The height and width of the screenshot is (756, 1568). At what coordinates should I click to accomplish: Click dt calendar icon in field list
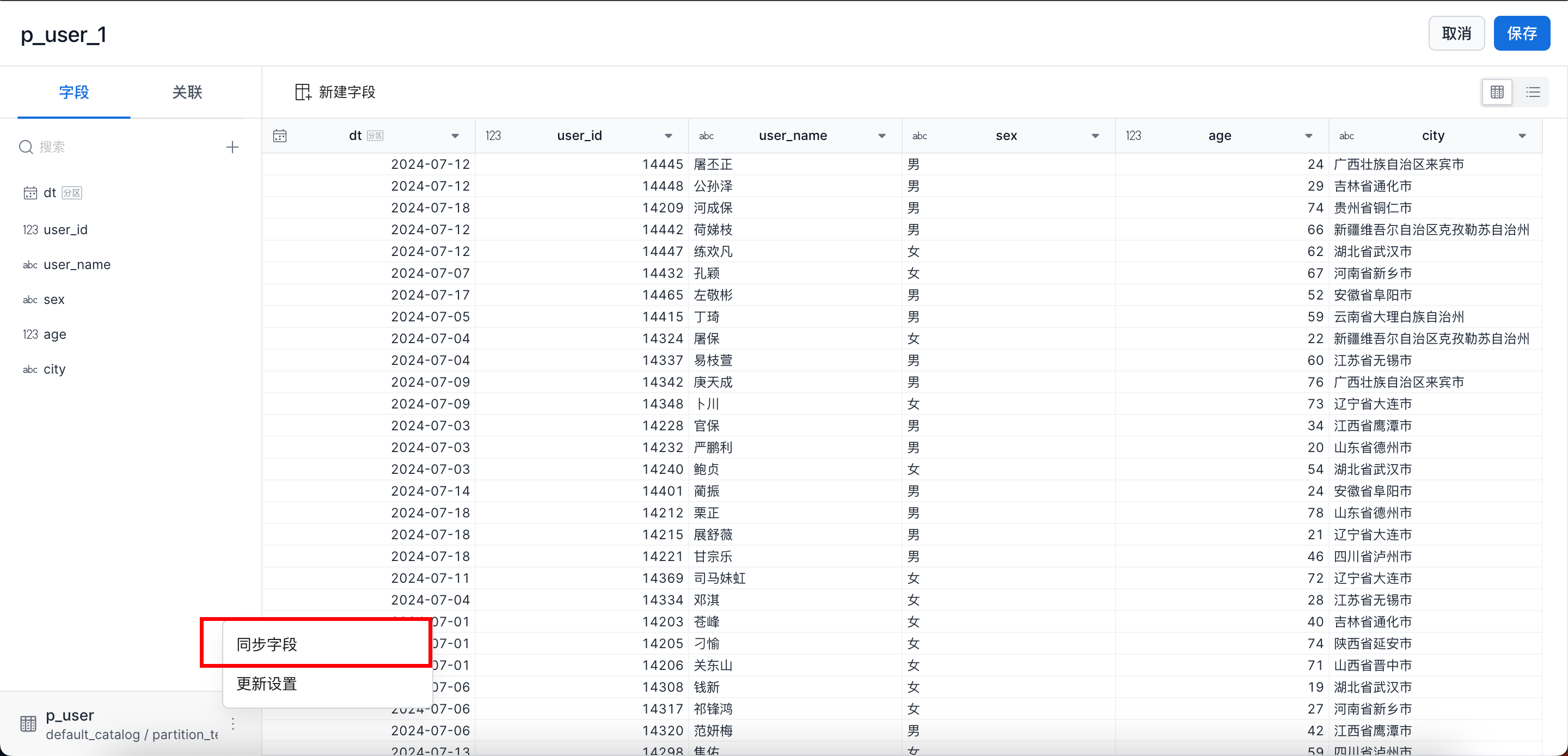tap(30, 193)
